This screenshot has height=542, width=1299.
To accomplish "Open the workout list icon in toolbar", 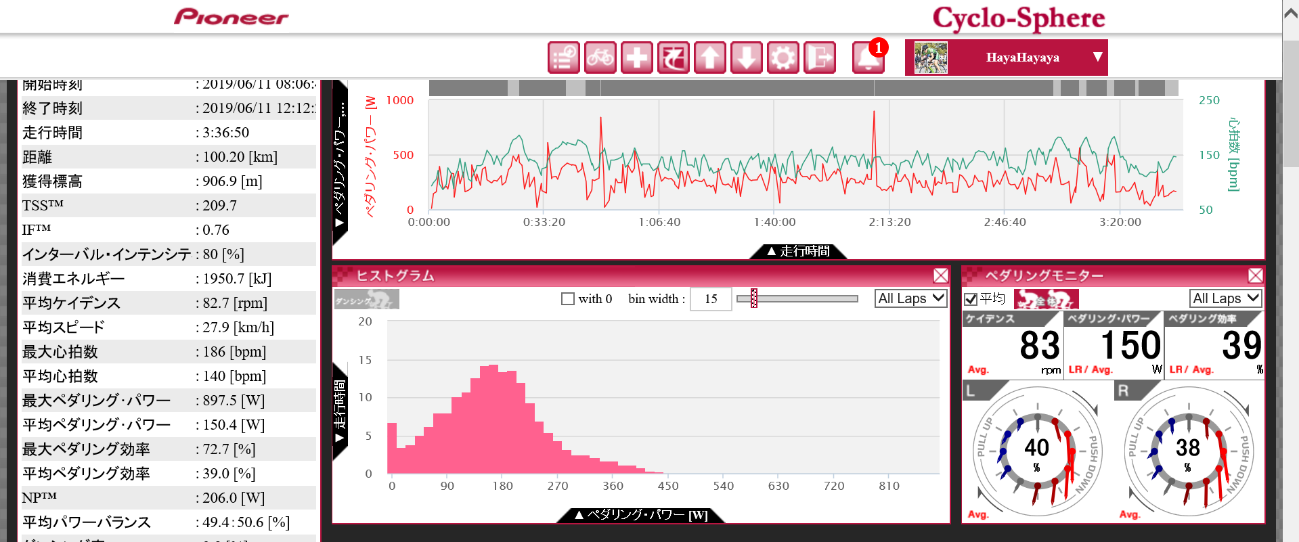I will [x=564, y=58].
